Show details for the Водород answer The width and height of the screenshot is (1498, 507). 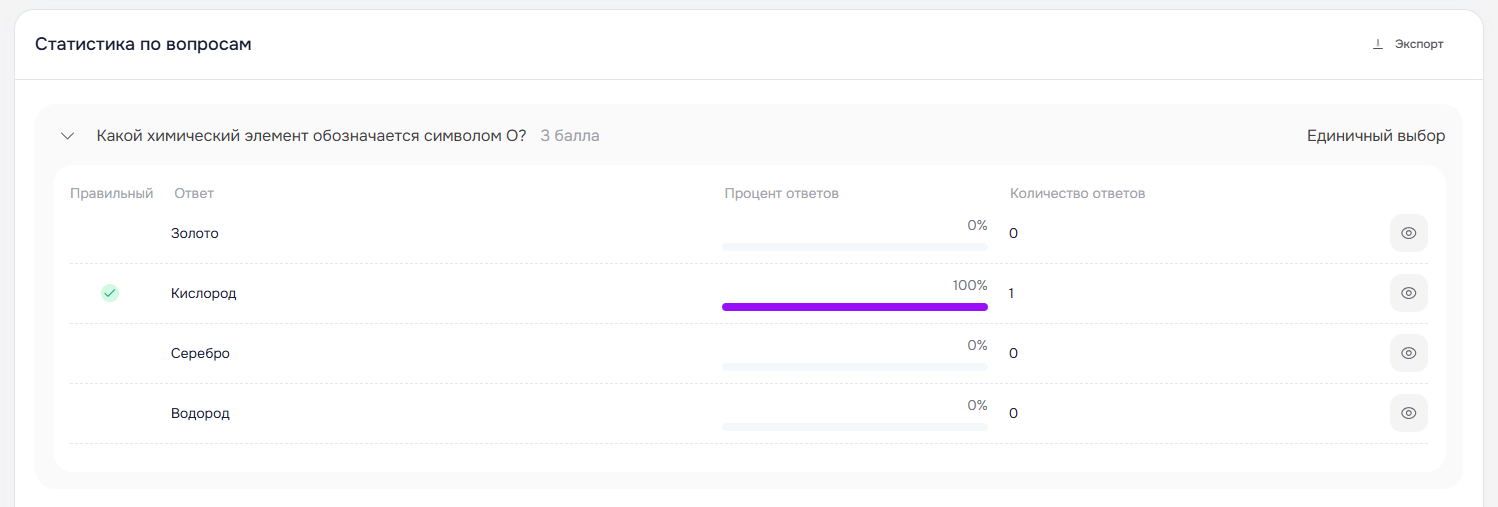[x=1408, y=413]
